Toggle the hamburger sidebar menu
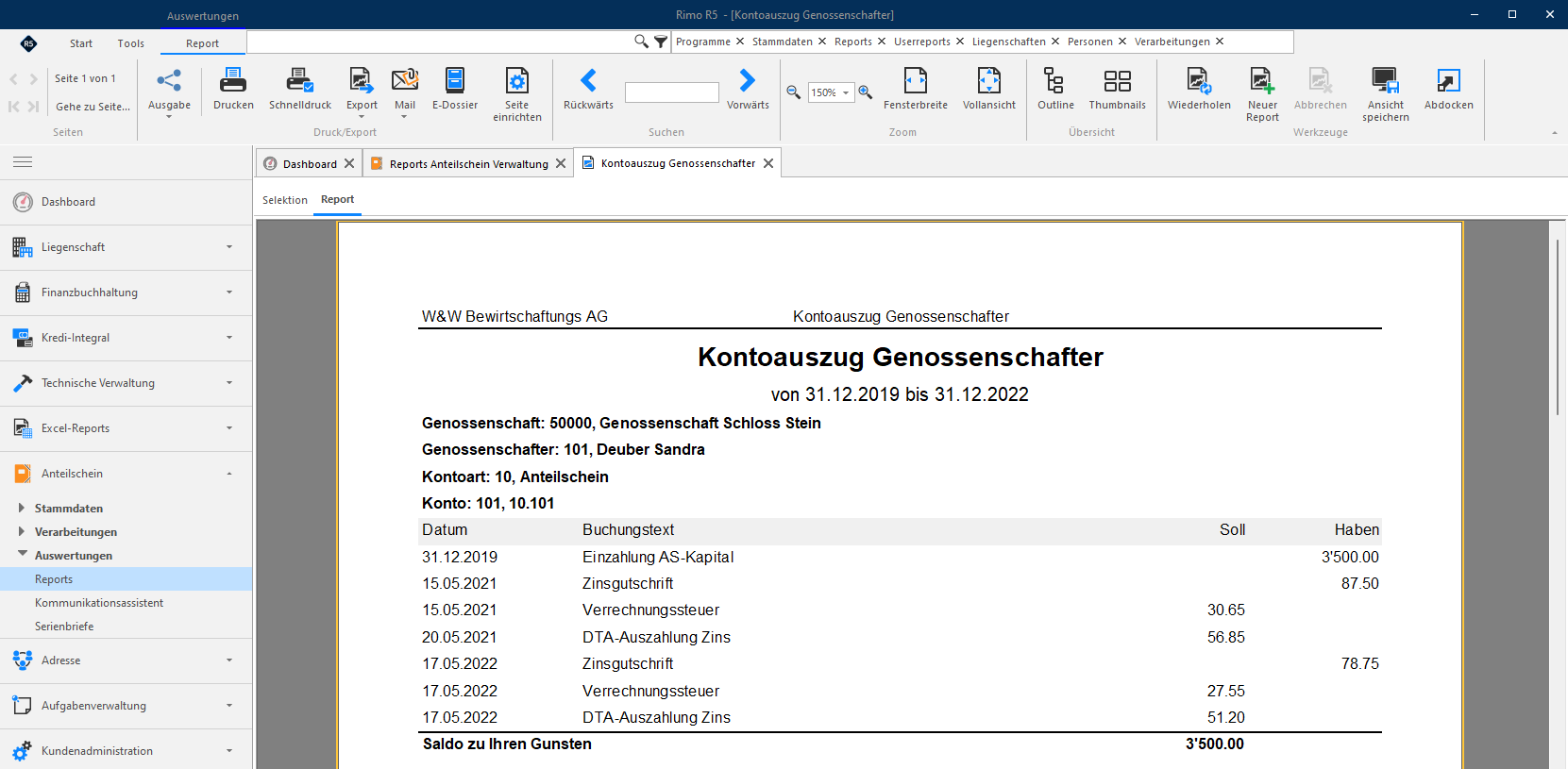Screen dimensions: 1568x769 point(23,162)
